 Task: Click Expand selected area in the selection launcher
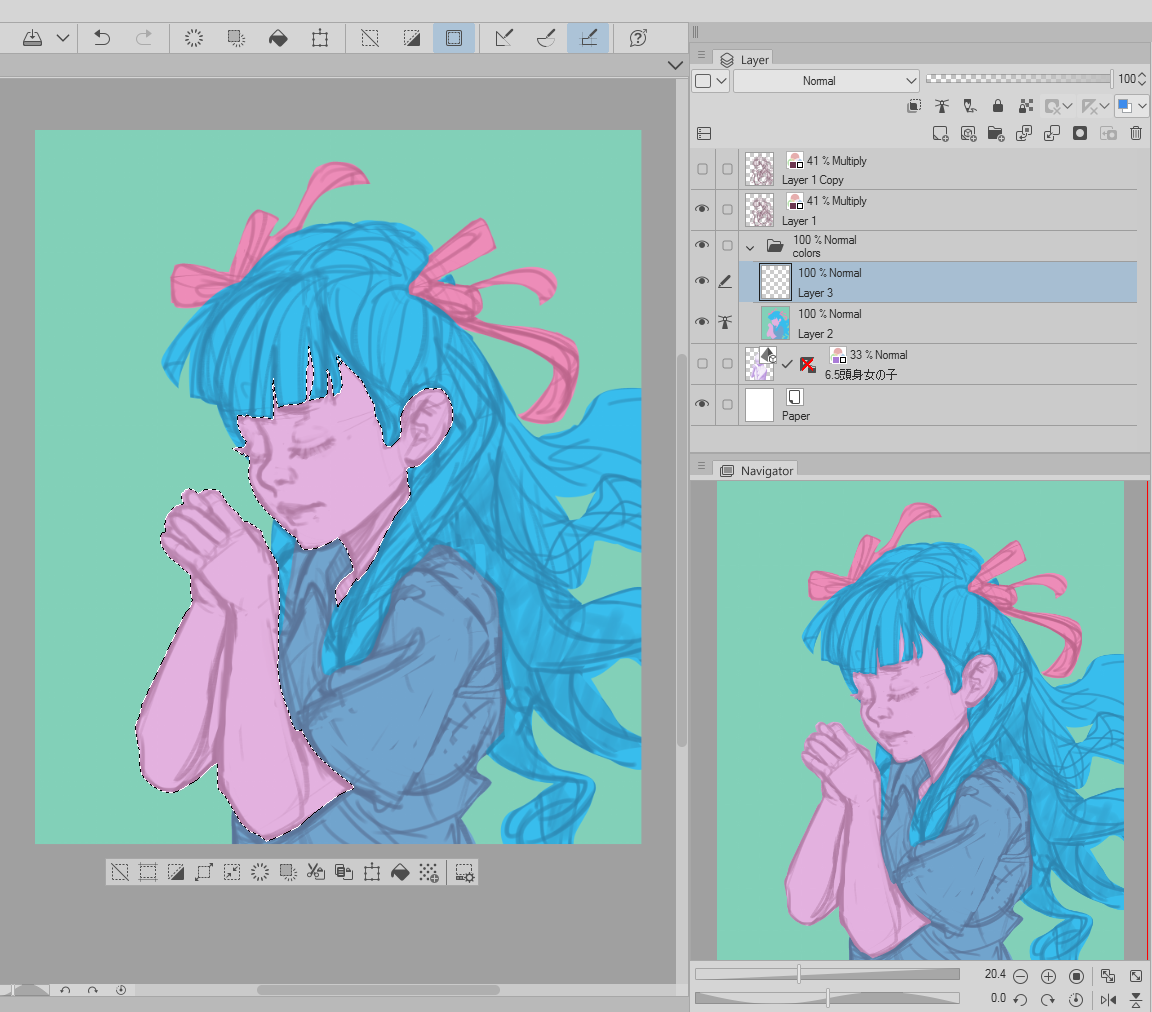tap(204, 872)
